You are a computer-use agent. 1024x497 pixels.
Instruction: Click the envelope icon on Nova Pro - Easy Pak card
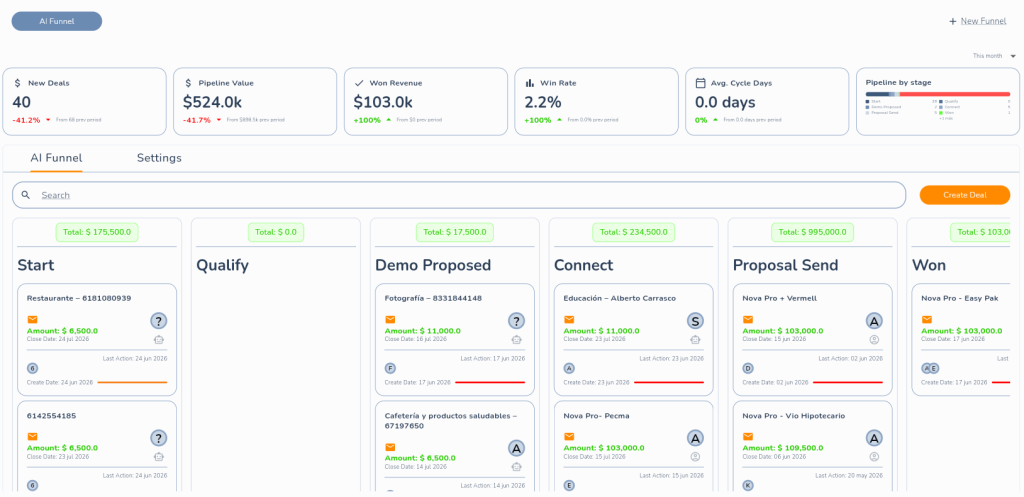pos(927,320)
